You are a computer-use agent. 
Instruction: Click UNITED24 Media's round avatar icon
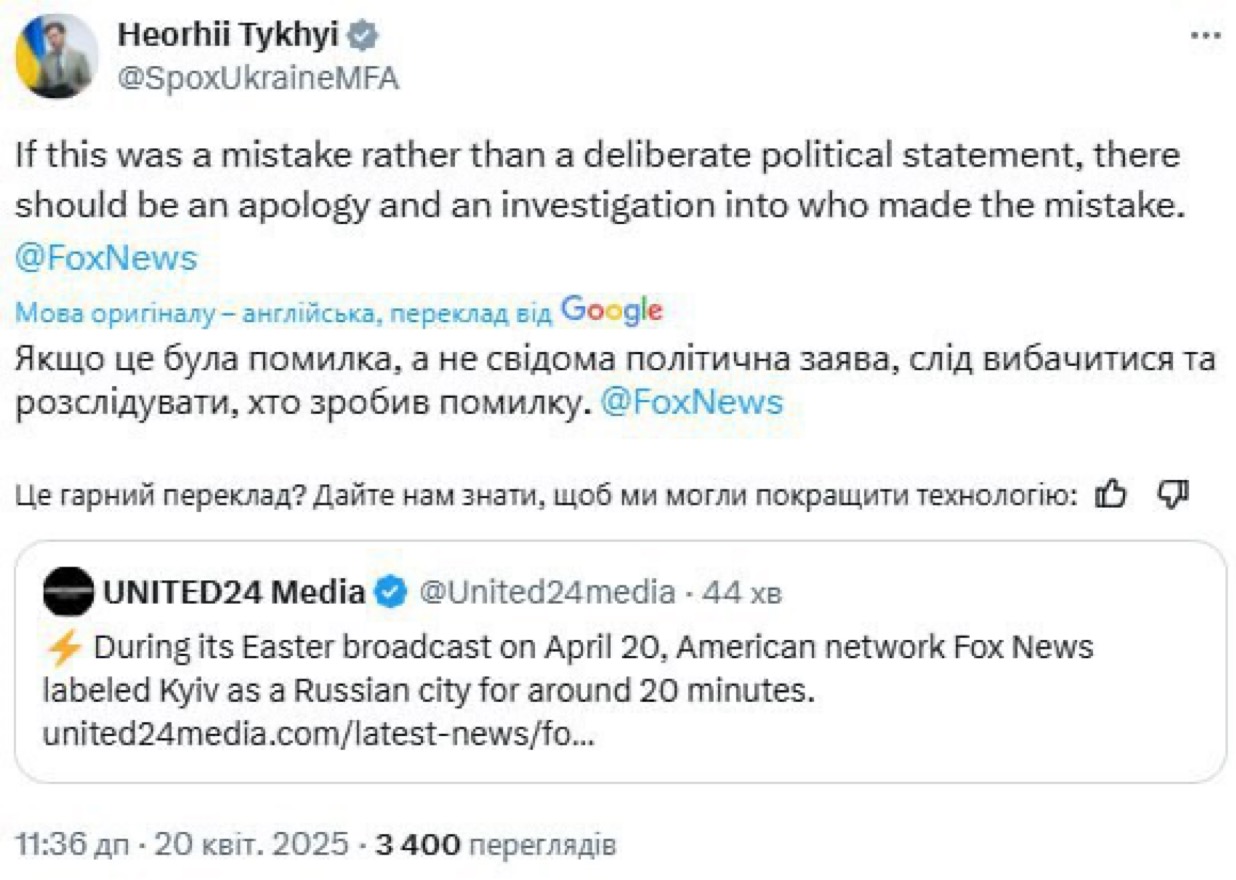[67, 593]
